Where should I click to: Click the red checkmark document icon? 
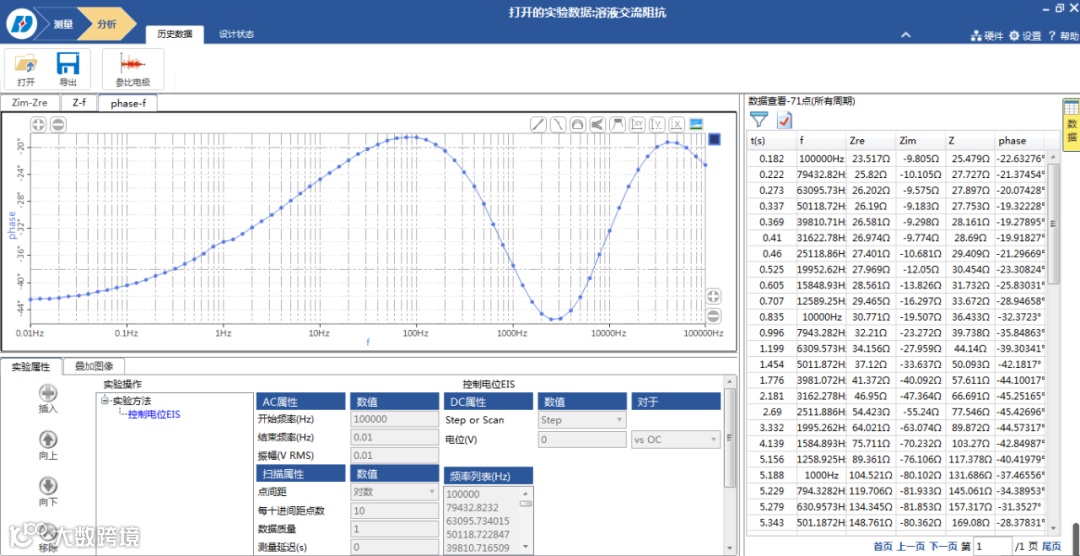coord(785,120)
